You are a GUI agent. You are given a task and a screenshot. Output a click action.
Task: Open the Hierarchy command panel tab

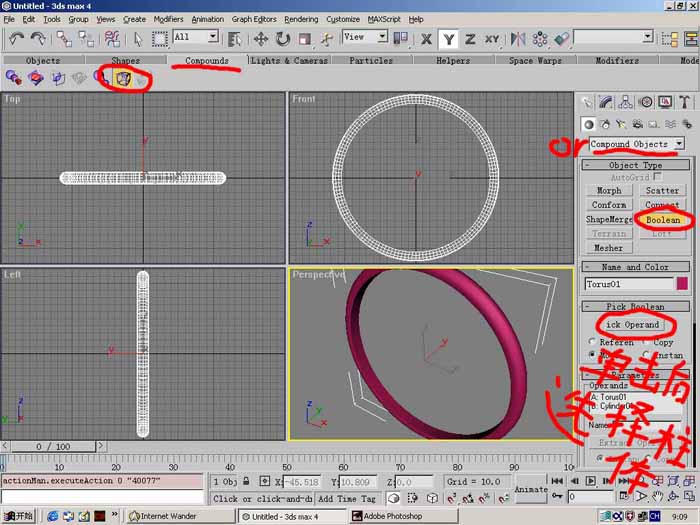click(625, 102)
